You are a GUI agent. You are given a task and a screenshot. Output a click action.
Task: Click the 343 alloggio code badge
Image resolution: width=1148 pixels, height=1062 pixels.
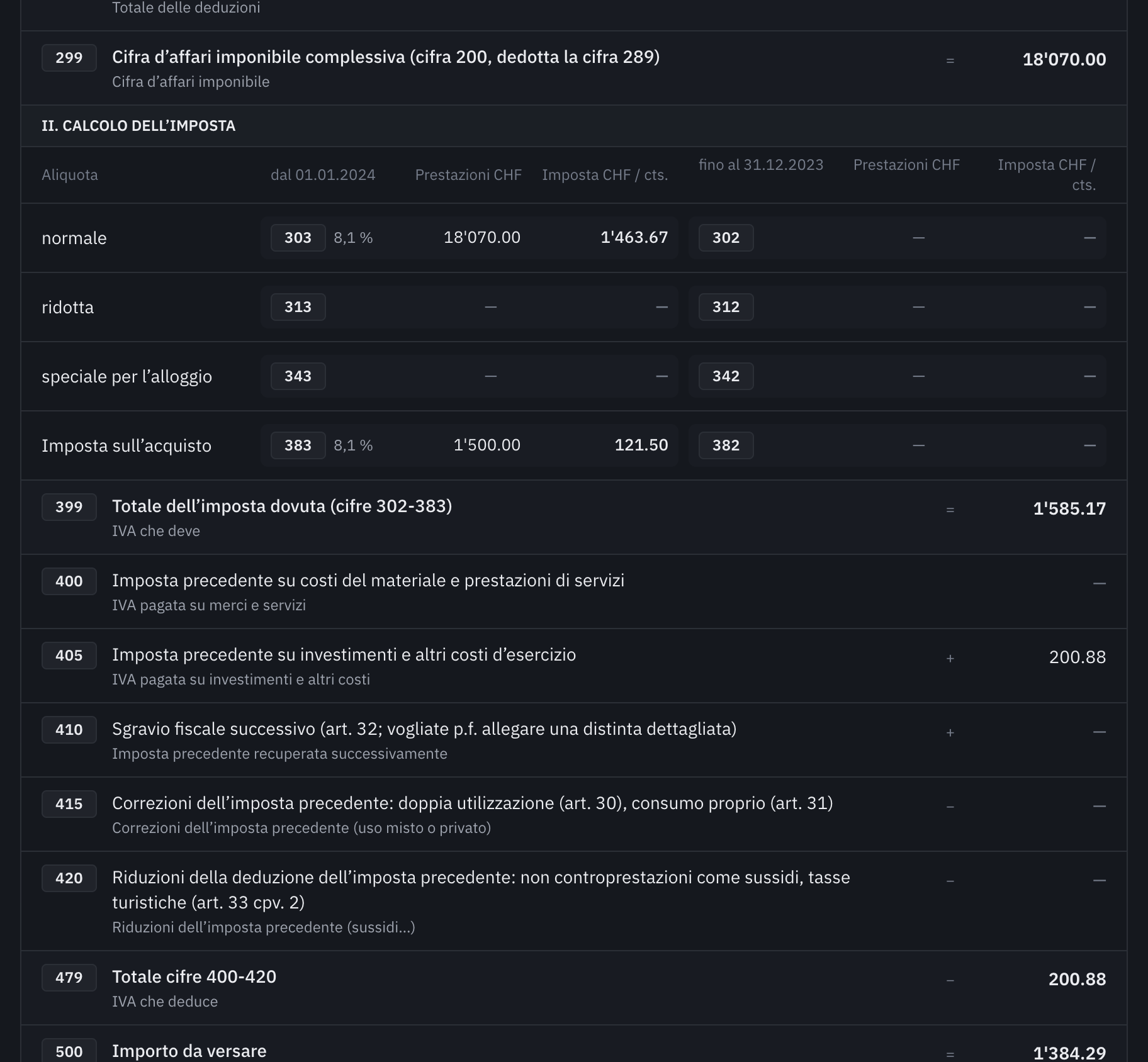click(298, 376)
